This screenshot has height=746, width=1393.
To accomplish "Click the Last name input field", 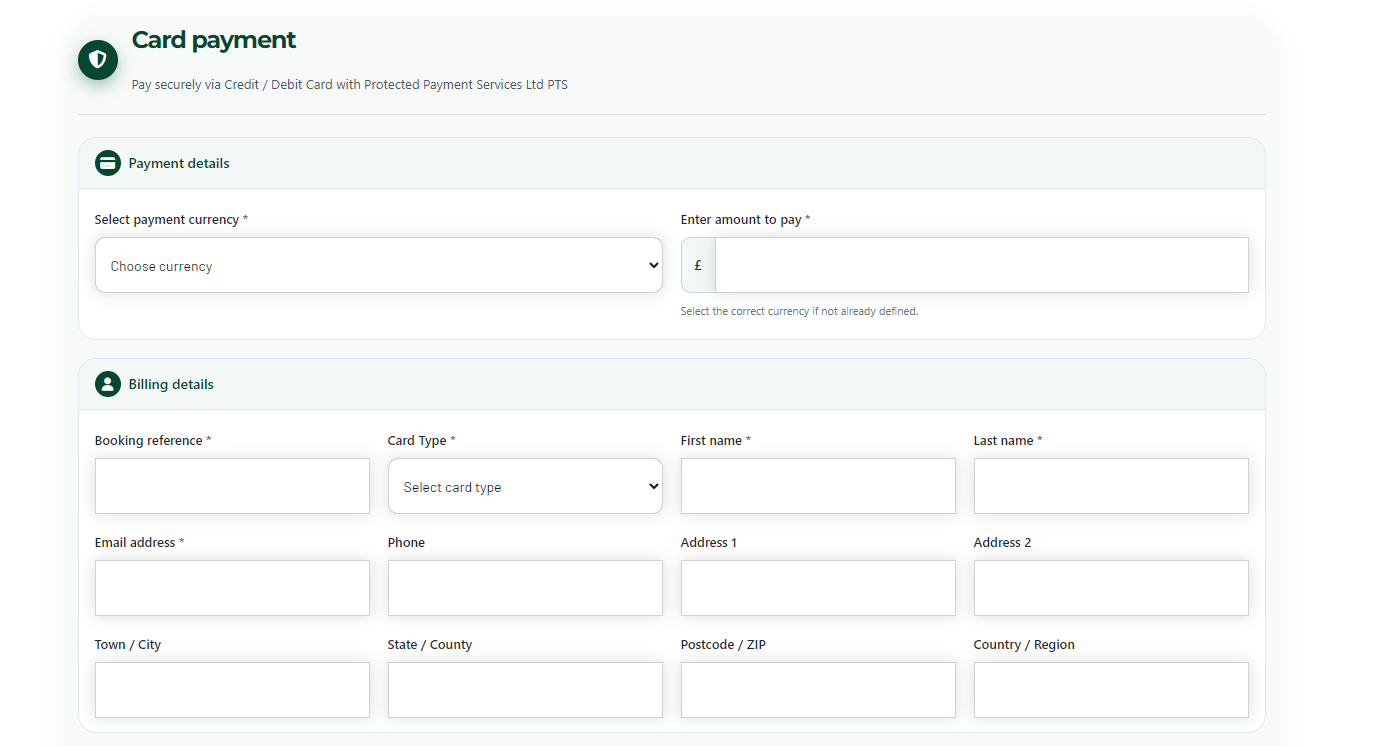I will (x=1111, y=486).
